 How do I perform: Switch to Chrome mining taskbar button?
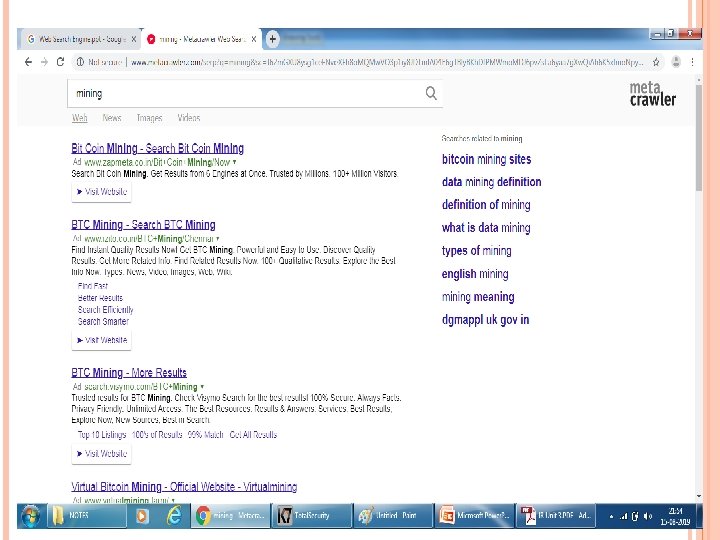(x=230, y=516)
